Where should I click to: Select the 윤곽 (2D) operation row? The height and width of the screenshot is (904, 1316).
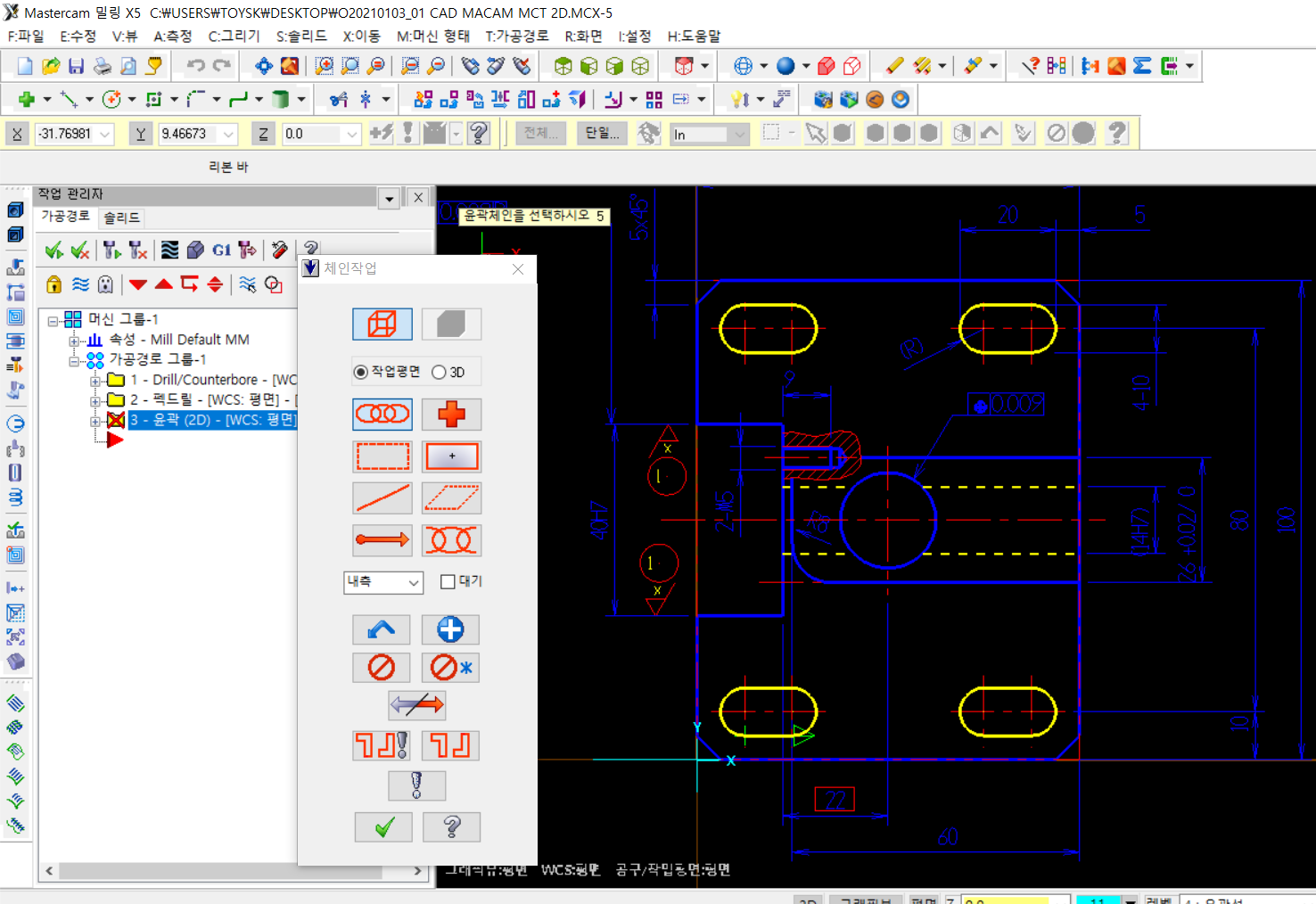tap(213, 420)
